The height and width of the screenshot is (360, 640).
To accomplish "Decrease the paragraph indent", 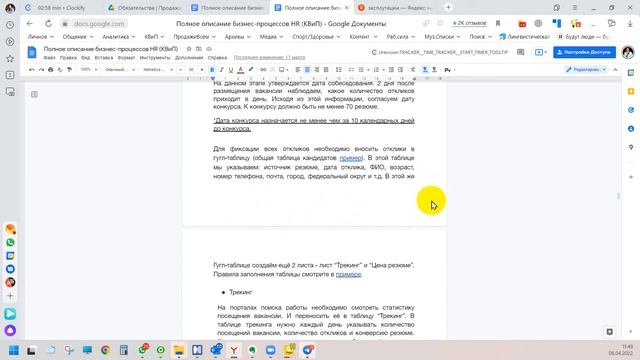I will [391, 70].
